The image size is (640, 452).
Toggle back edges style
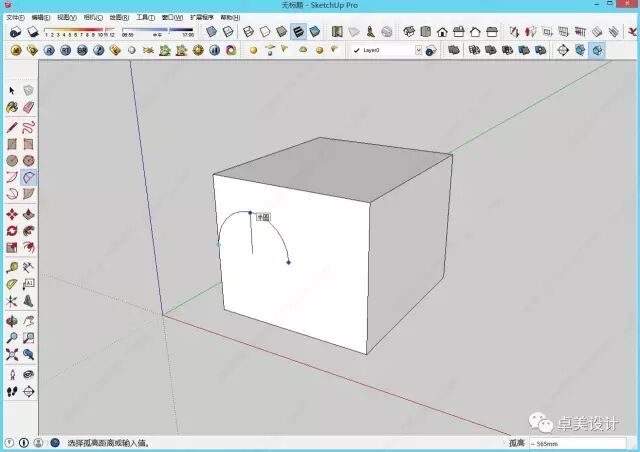coord(228,31)
